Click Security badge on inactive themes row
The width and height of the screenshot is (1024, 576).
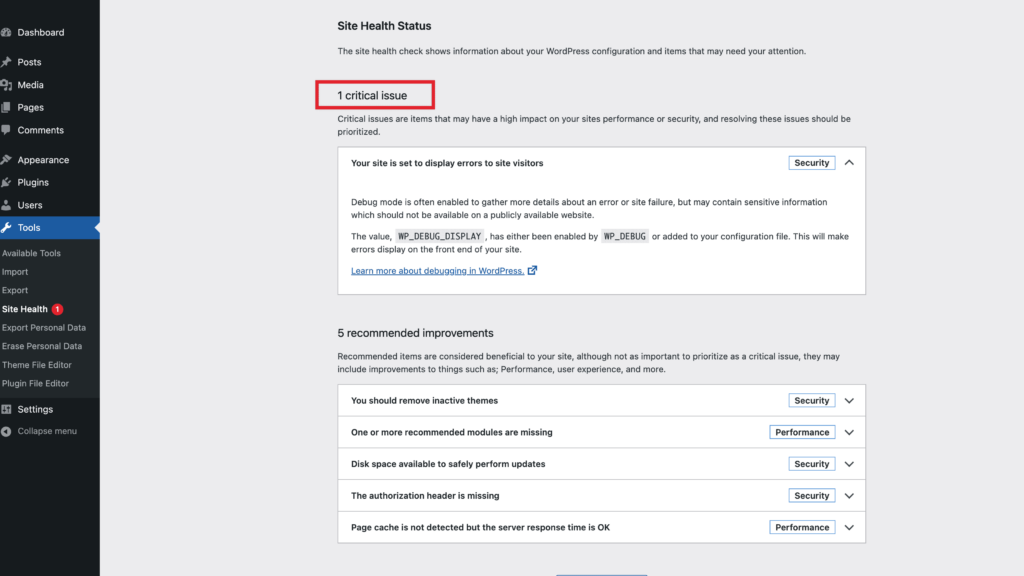tap(812, 400)
